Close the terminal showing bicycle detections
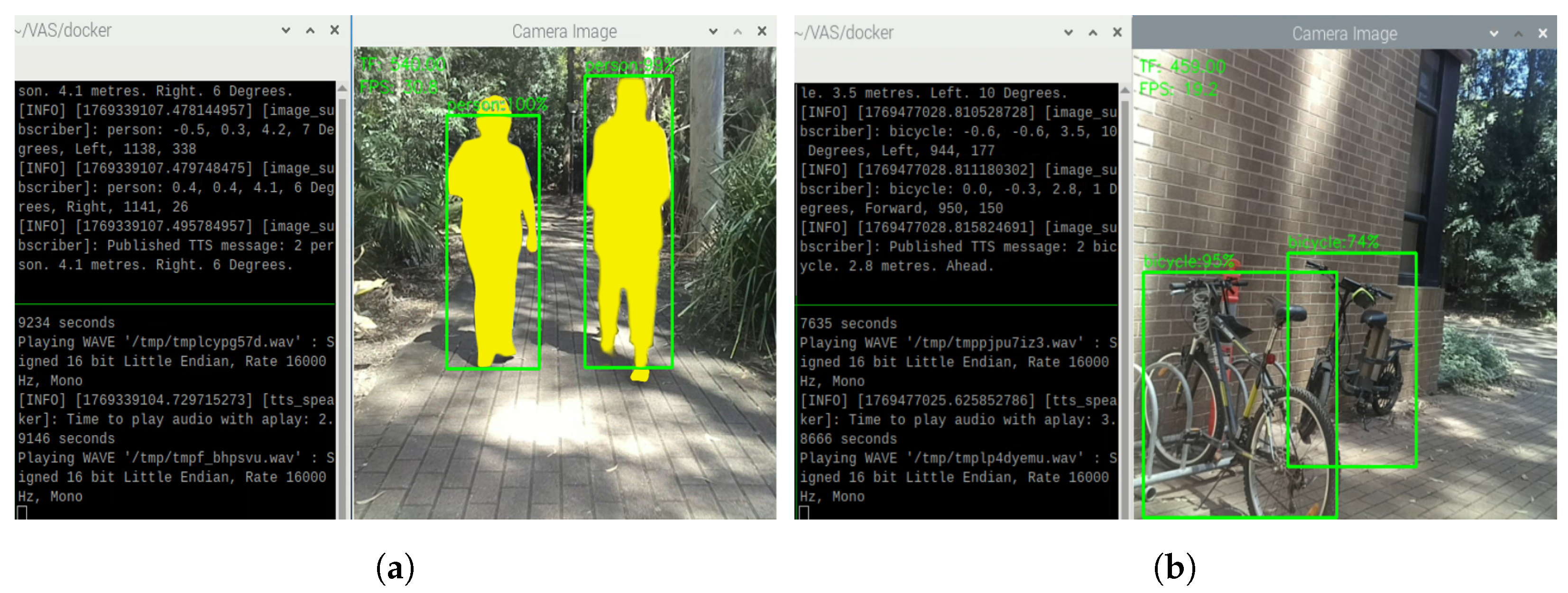 pos(1117,32)
